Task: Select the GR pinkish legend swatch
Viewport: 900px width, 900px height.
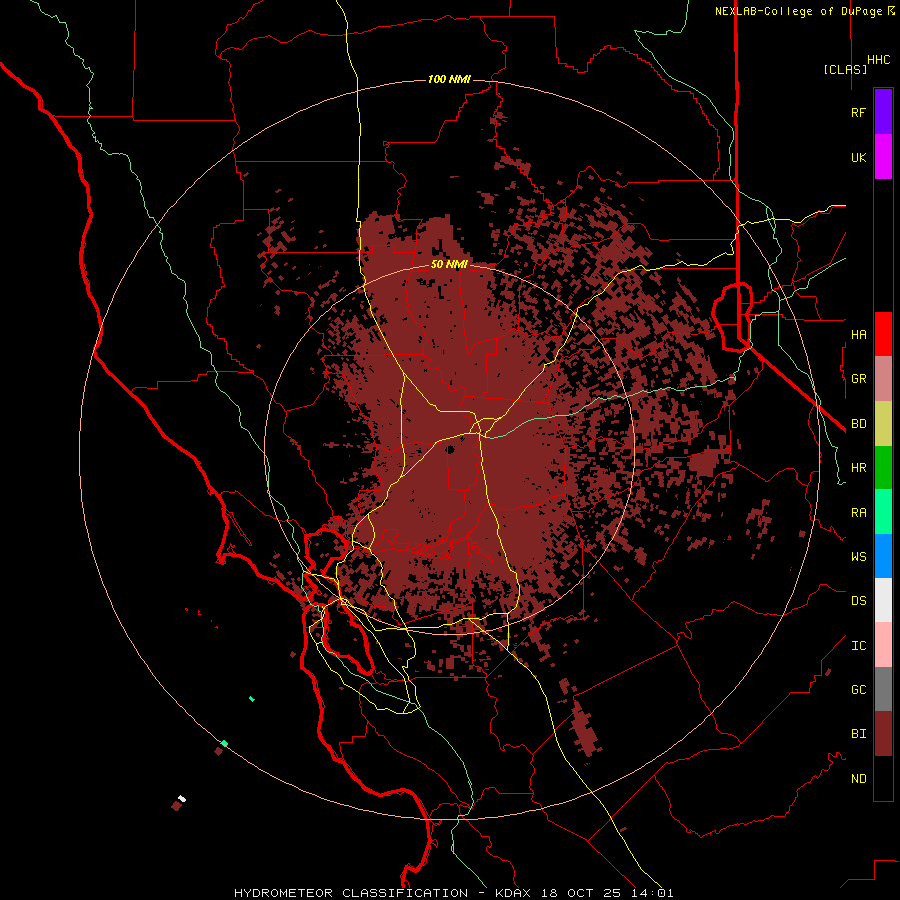Action: pyautogui.click(x=883, y=379)
